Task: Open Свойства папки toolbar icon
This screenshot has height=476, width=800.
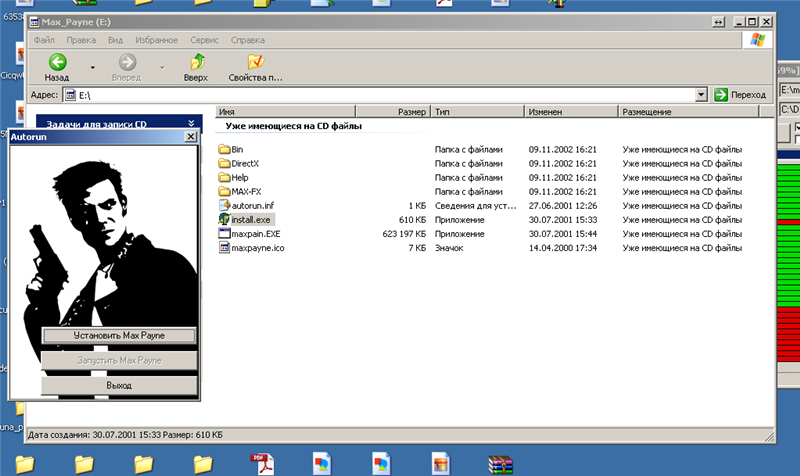Action: [x=255, y=67]
